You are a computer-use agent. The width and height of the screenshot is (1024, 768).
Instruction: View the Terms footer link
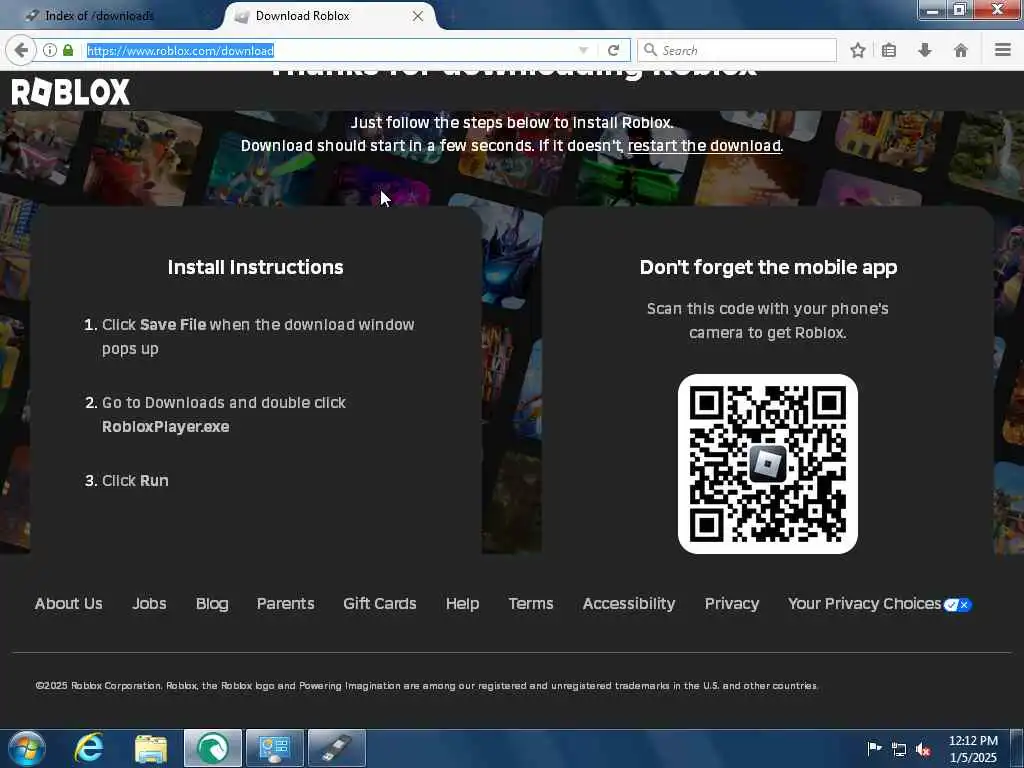pyautogui.click(x=531, y=604)
